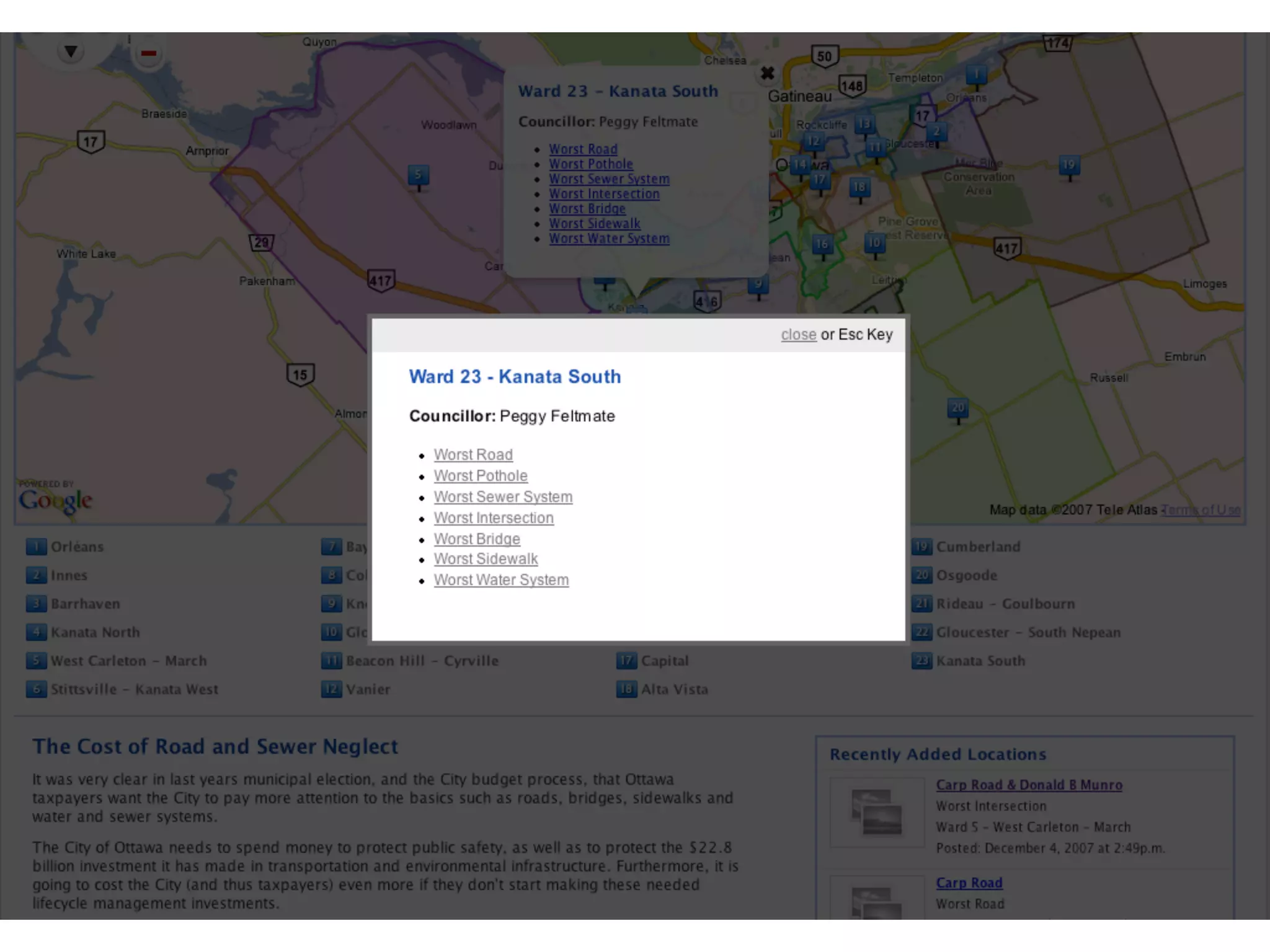Open map Terms of Use link
The image size is (1270, 952).
pyautogui.click(x=1201, y=510)
